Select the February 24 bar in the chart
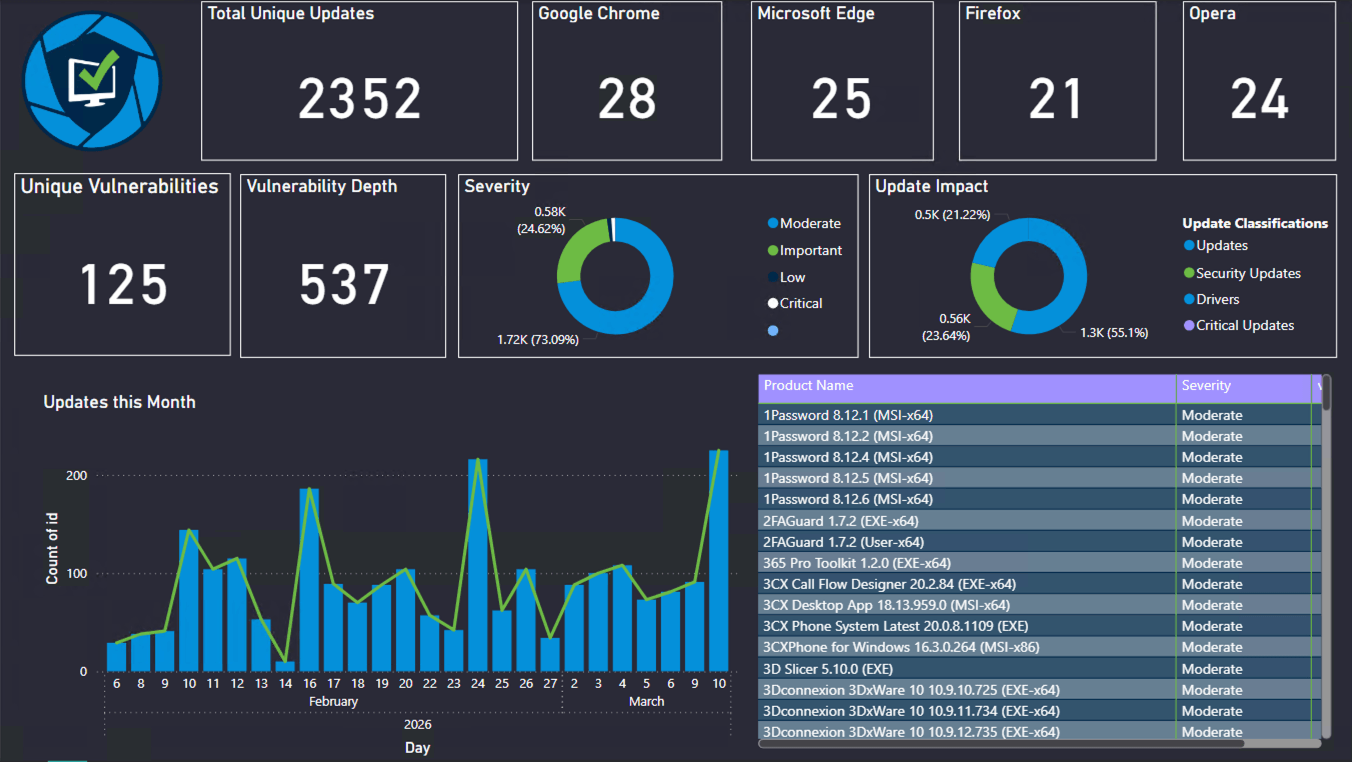The height and width of the screenshot is (762, 1352). pyautogui.click(x=478, y=565)
